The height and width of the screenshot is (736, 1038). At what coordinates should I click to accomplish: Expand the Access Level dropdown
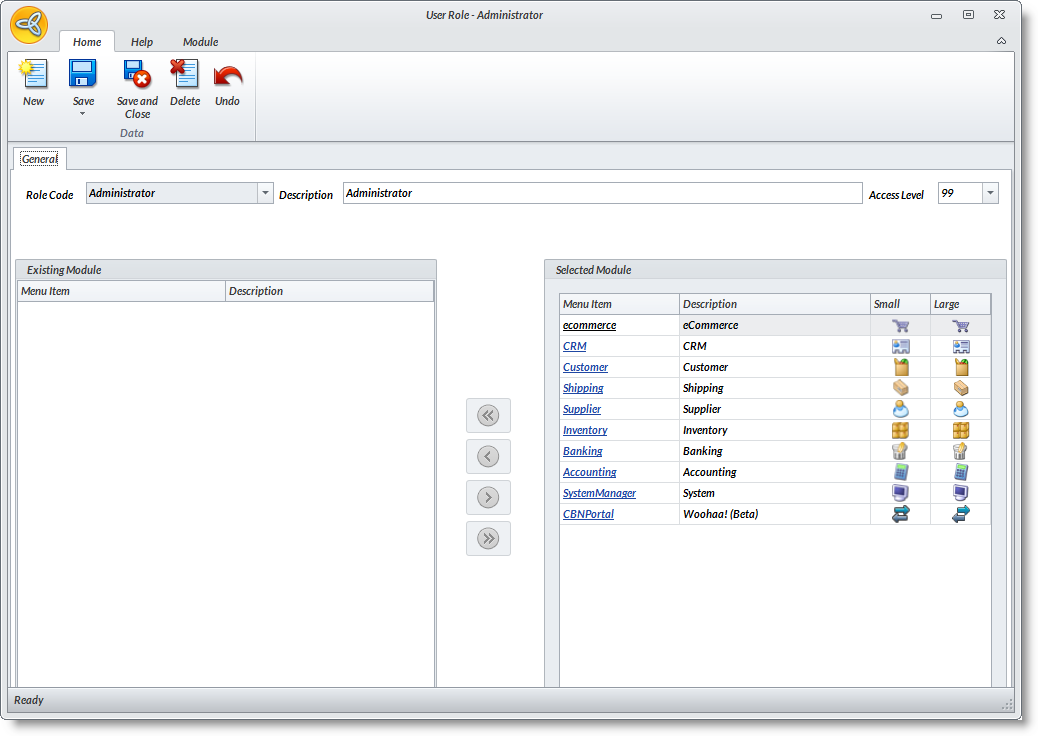(989, 193)
